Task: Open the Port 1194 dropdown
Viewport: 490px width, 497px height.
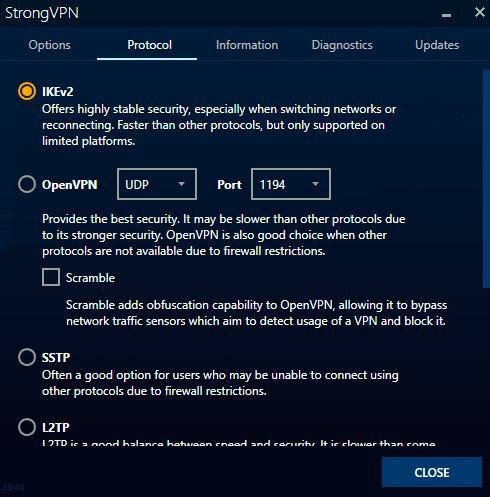Action: tap(291, 184)
